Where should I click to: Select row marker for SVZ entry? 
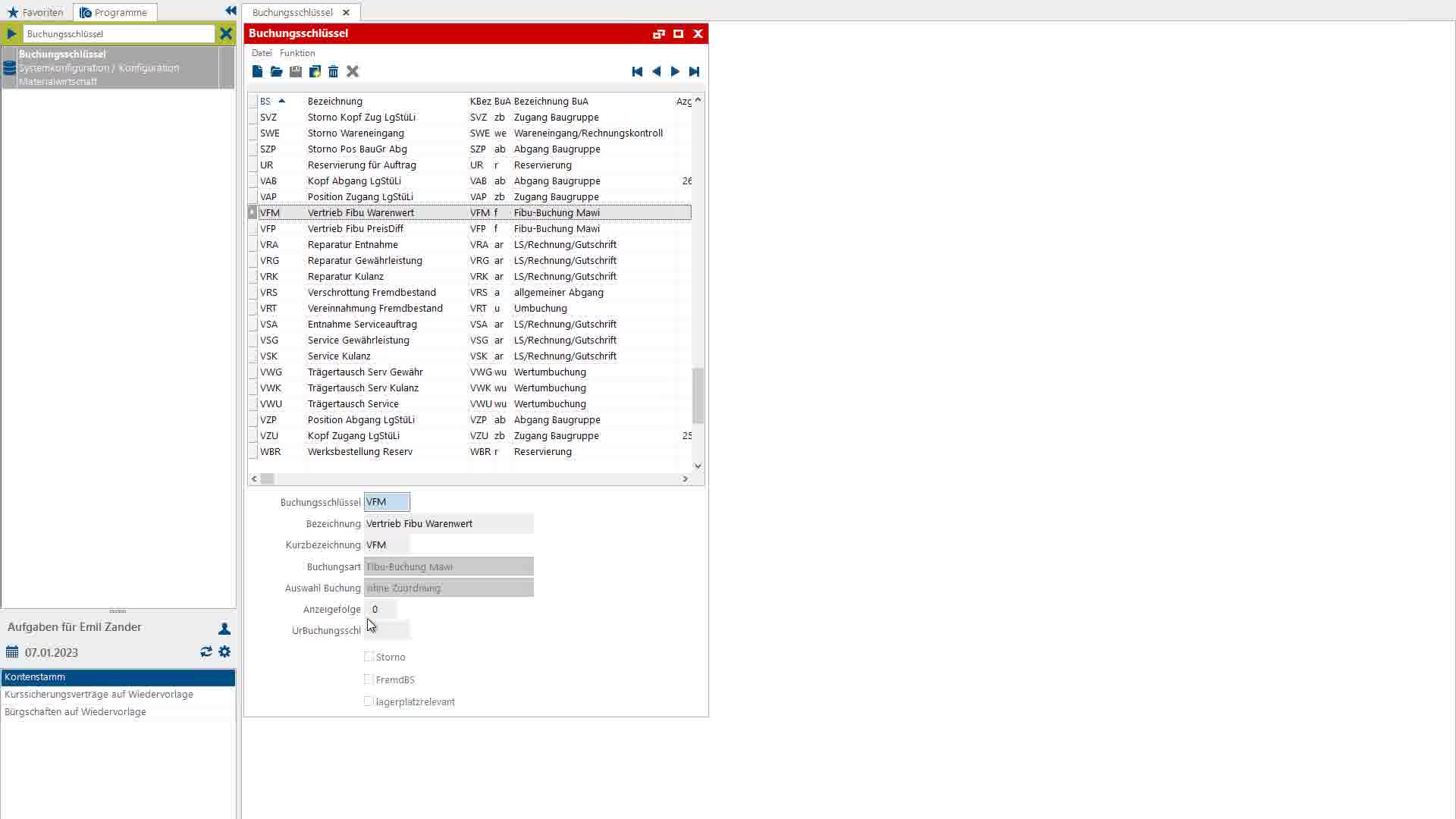tap(253, 118)
